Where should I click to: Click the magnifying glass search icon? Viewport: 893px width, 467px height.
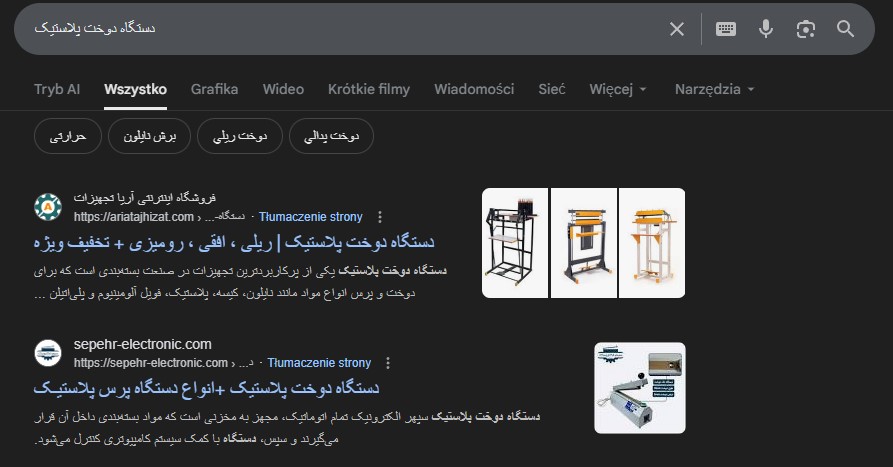click(x=845, y=29)
